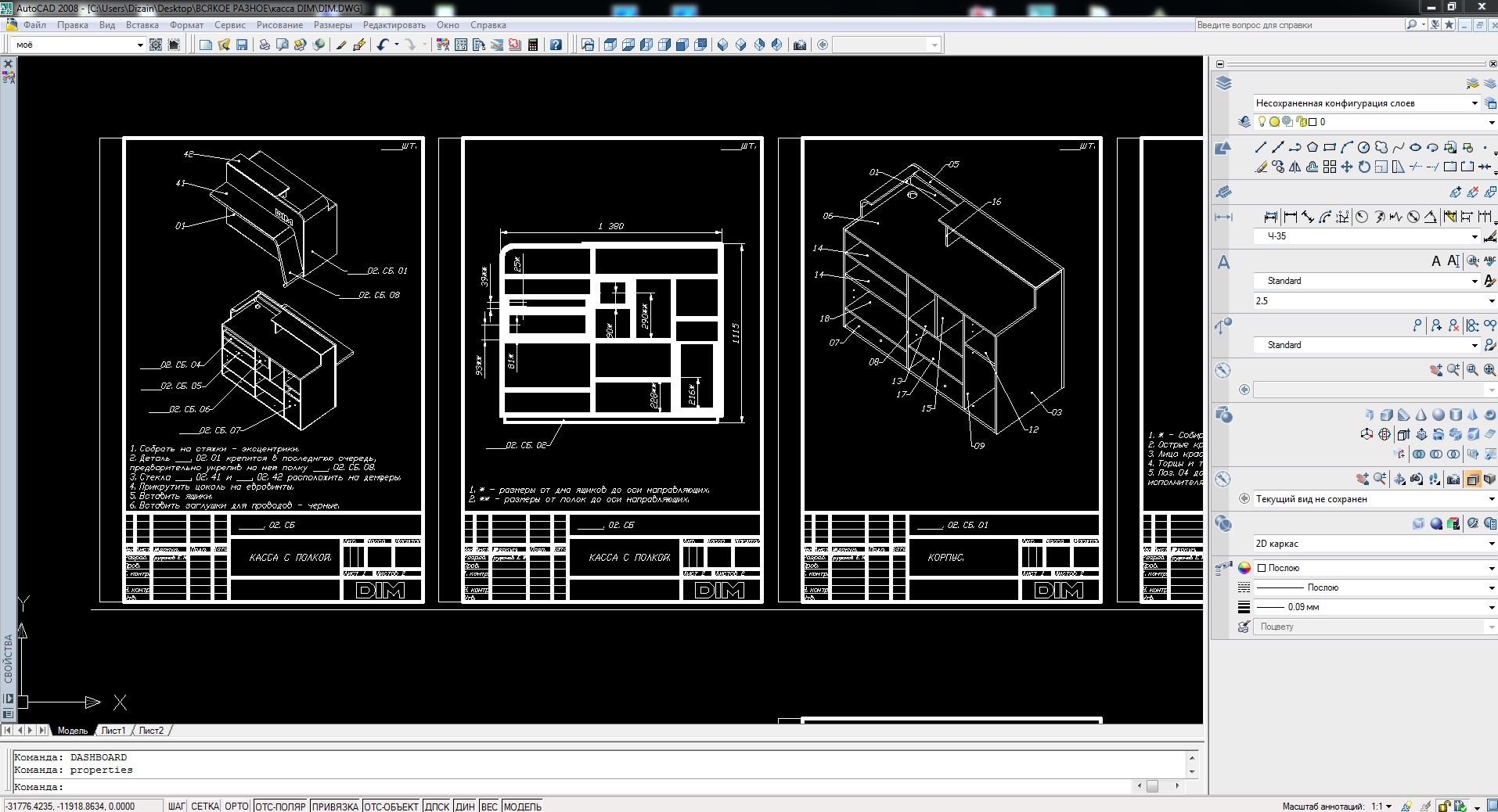Switch to the Лист2 layout tab

(151, 731)
